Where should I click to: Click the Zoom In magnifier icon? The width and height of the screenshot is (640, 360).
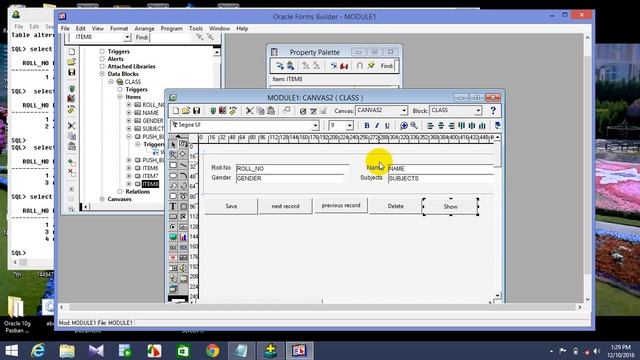(404, 125)
